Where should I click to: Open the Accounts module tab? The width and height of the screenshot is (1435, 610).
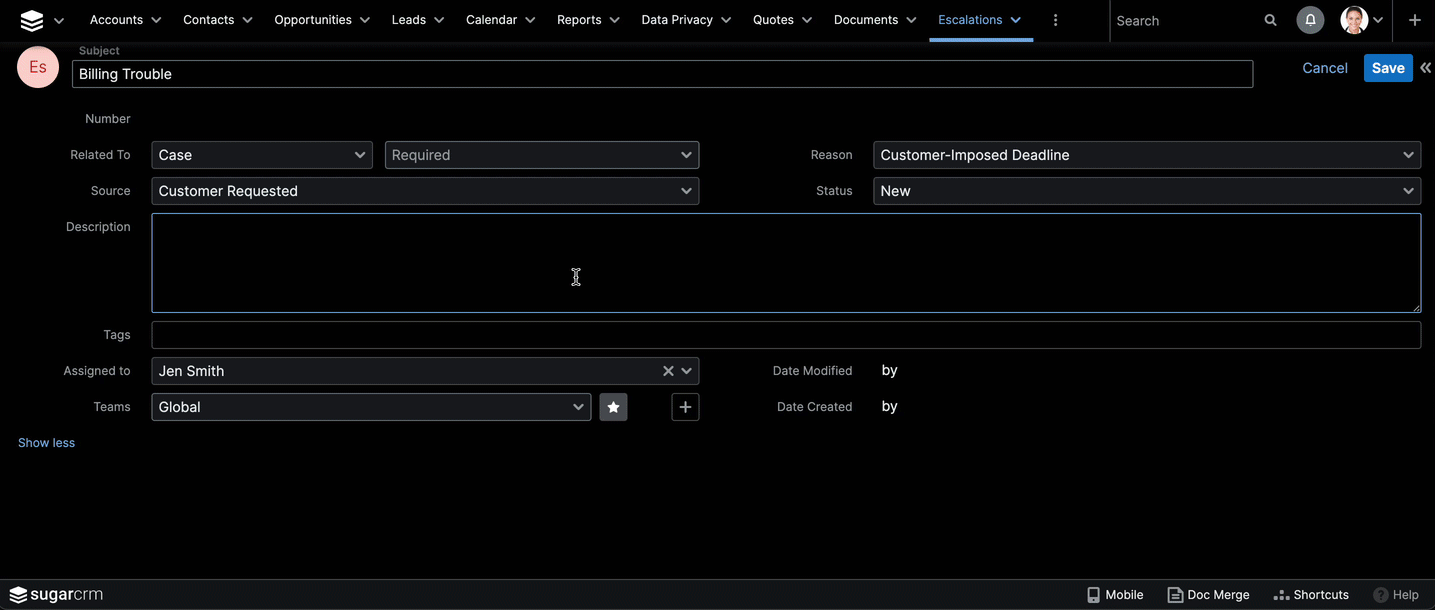click(116, 20)
